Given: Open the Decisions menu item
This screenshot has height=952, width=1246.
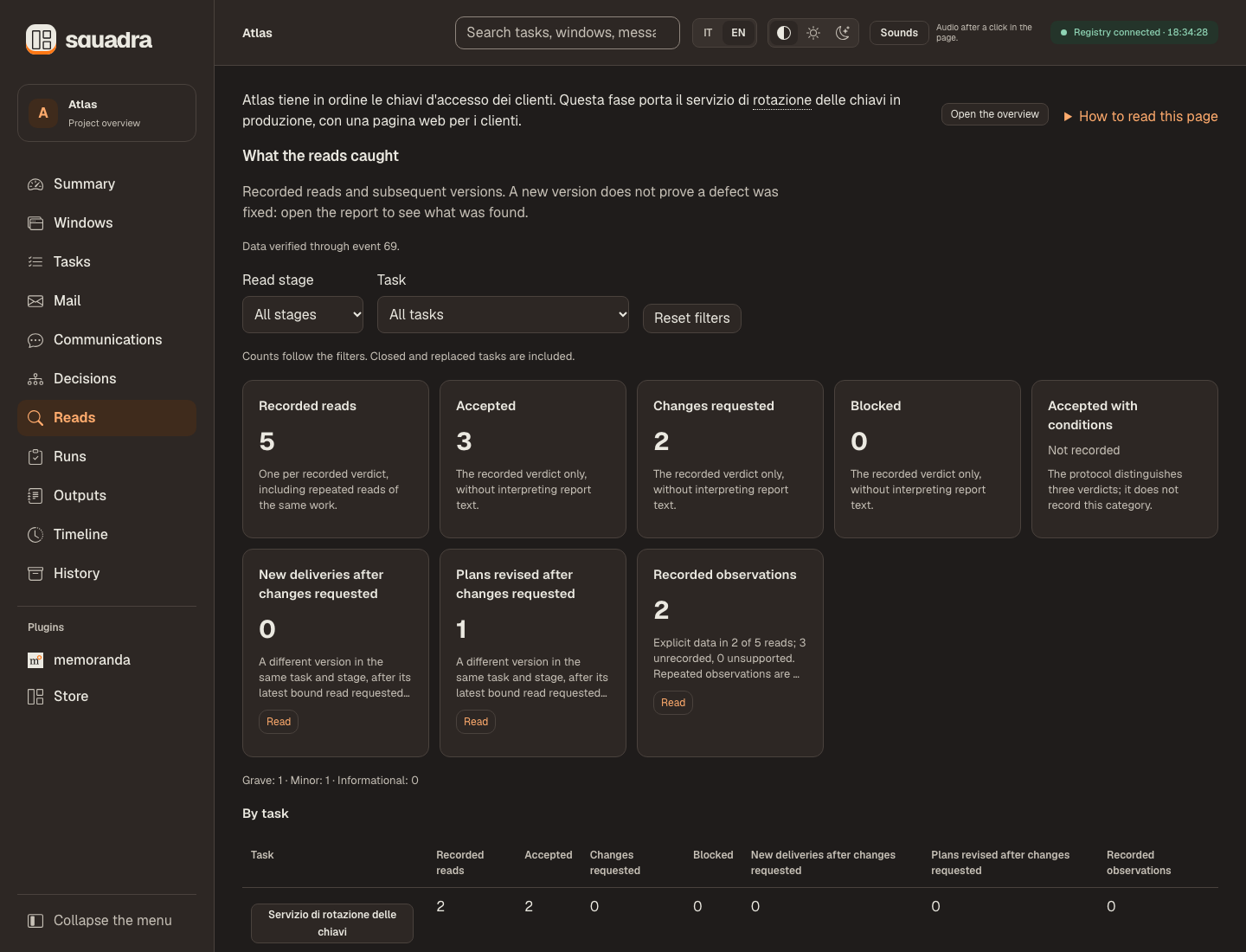Looking at the screenshot, I should [106, 379].
